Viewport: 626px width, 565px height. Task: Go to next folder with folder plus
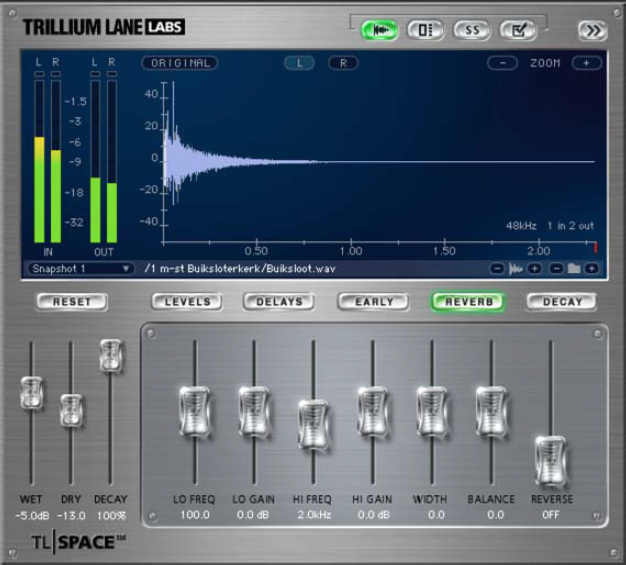point(592,269)
